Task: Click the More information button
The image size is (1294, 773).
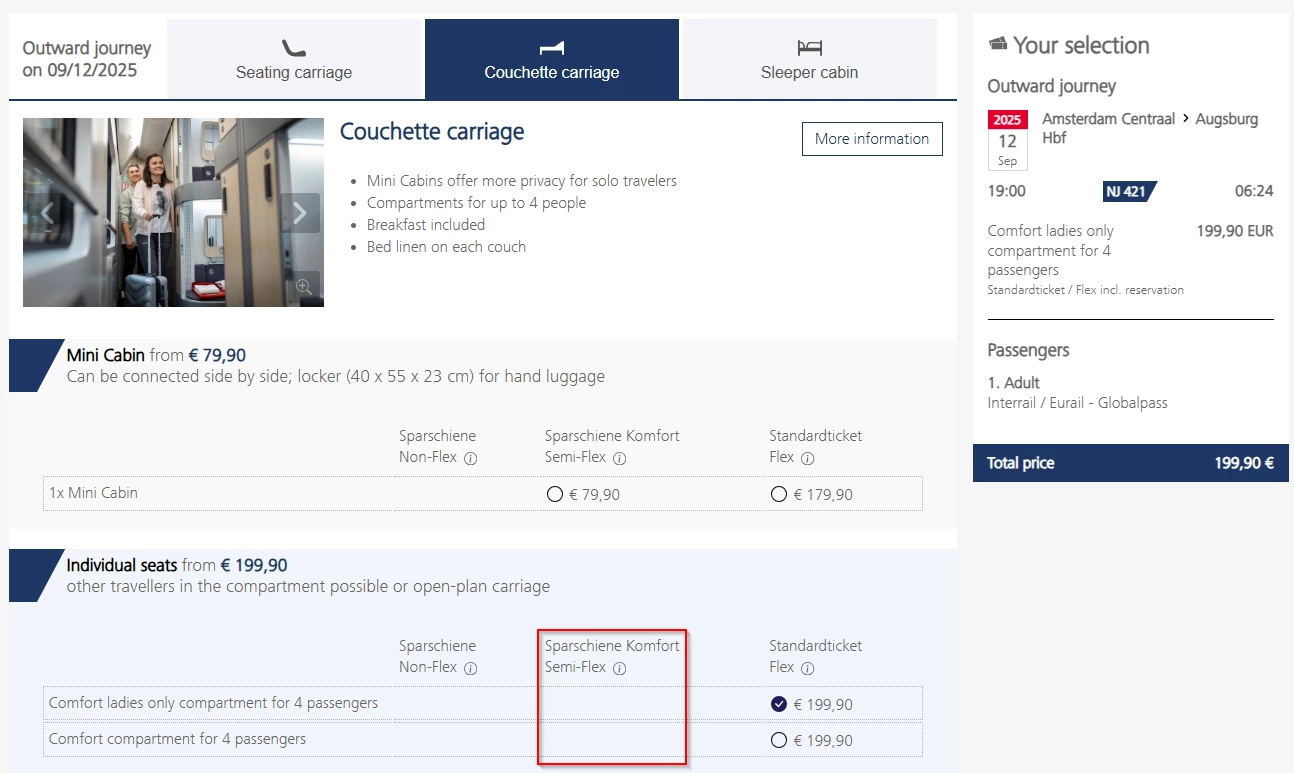Action: coord(871,139)
